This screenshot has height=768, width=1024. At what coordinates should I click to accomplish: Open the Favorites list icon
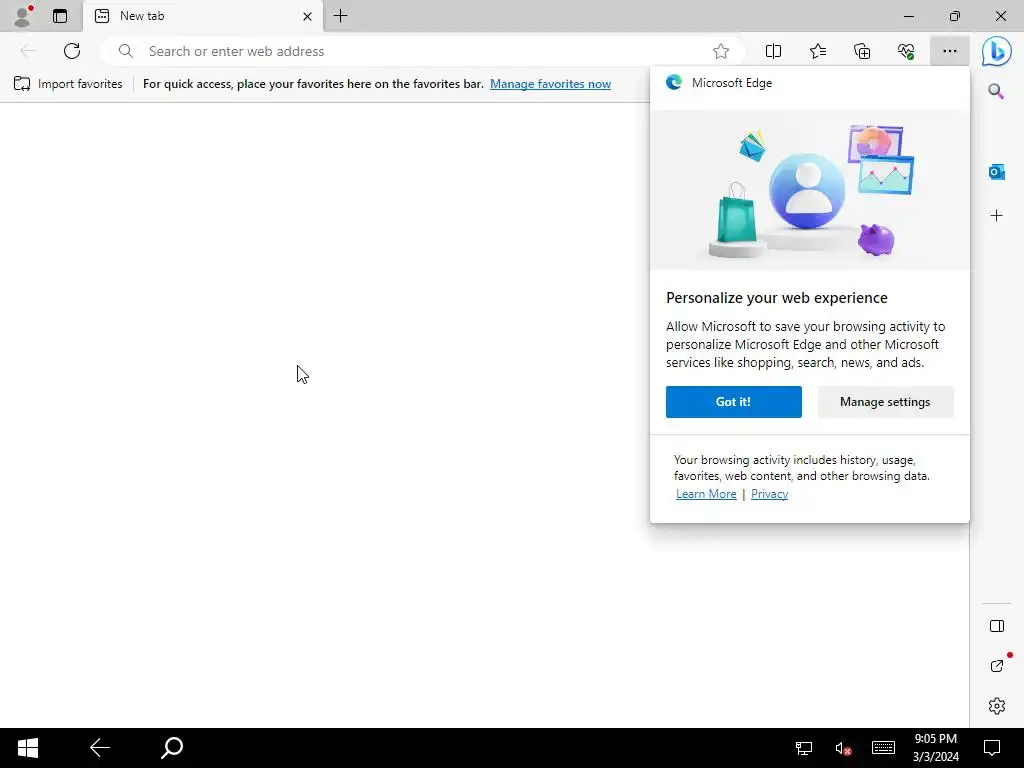818,51
